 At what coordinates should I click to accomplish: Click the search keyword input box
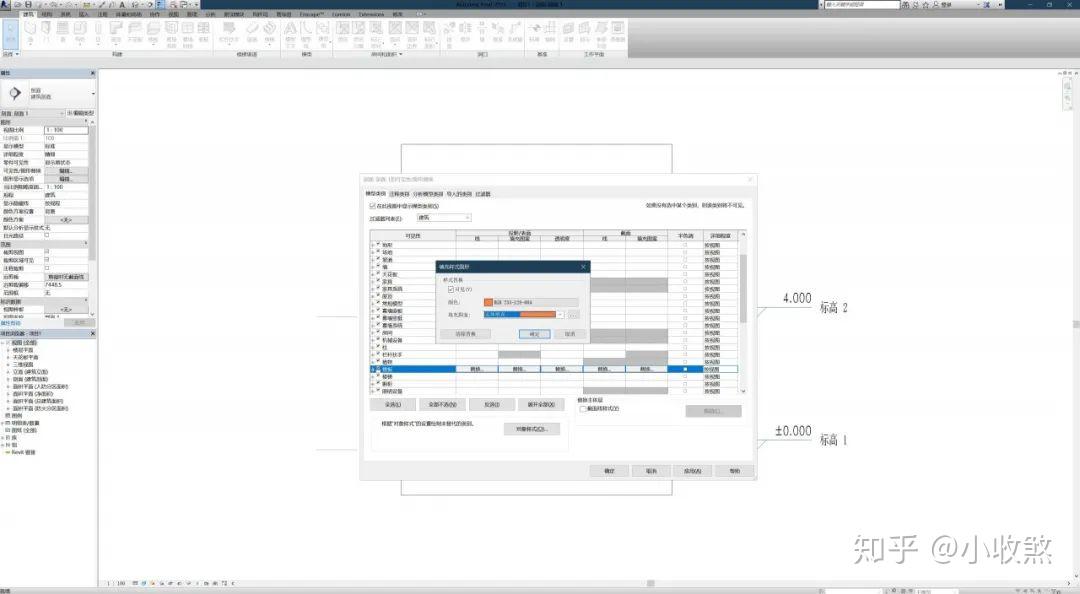point(862,4)
